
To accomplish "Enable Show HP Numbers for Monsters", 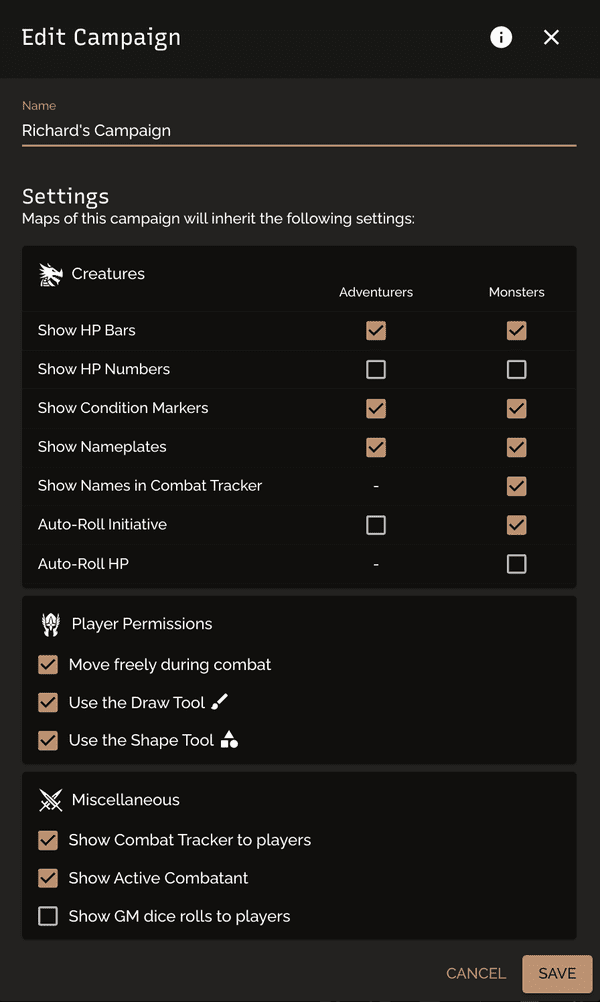I will pos(516,369).
